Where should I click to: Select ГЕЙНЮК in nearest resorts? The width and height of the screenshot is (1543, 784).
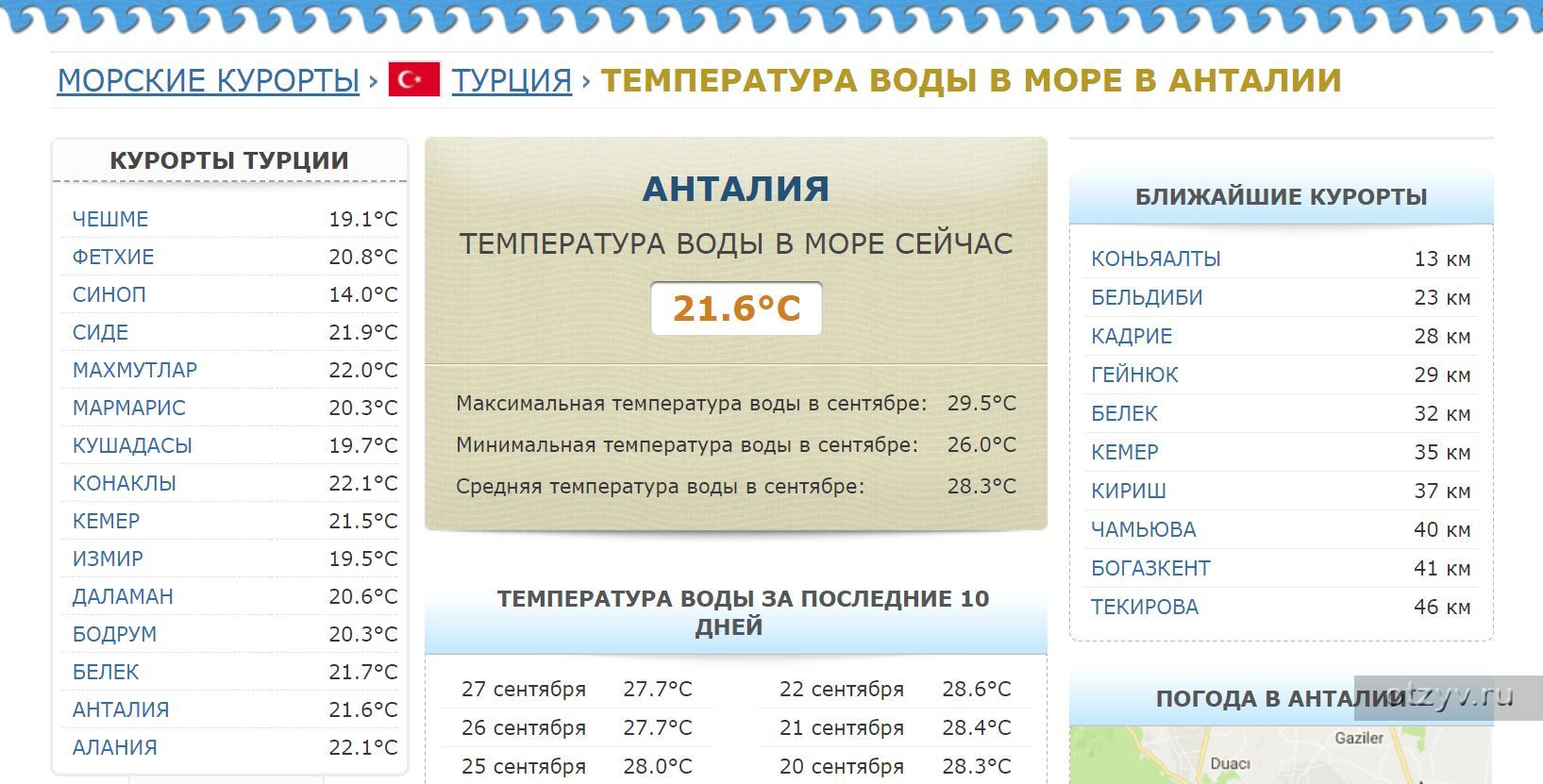[1134, 375]
